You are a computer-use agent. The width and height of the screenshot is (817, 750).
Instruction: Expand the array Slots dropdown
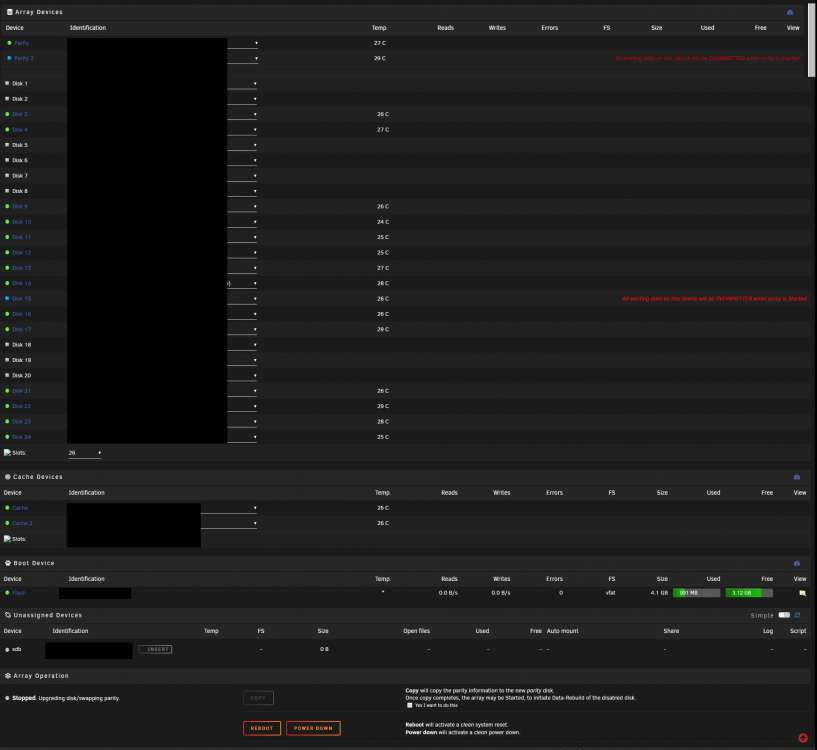point(84,453)
